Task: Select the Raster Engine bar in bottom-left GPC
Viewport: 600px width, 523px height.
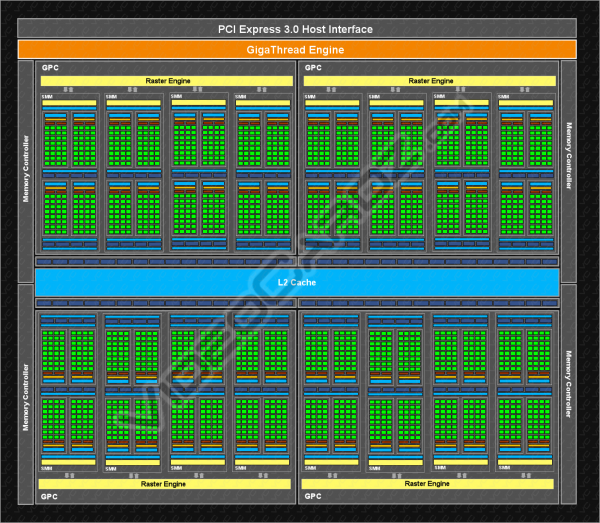Action: [x=165, y=484]
